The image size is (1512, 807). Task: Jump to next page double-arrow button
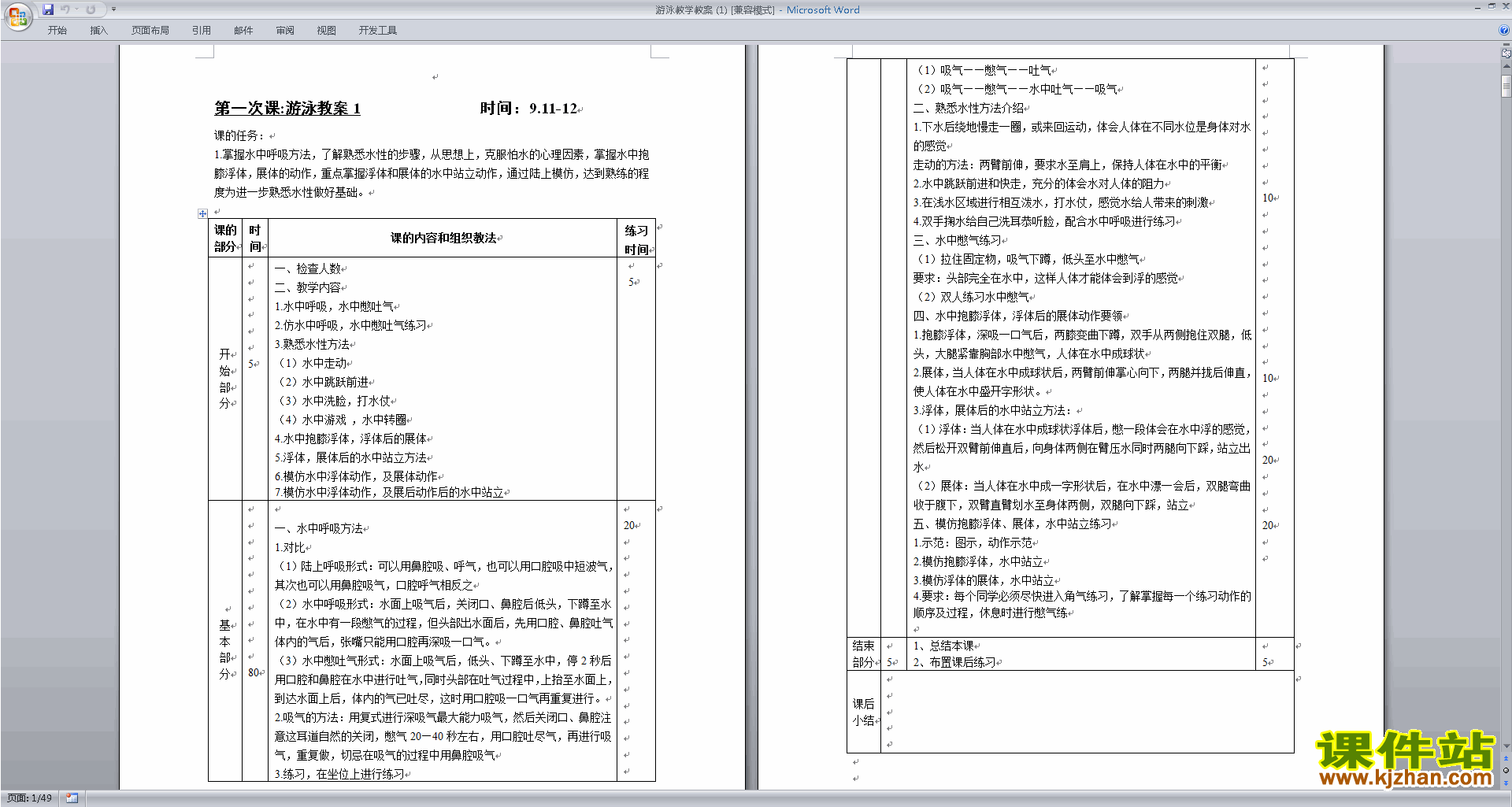click(x=1506, y=783)
